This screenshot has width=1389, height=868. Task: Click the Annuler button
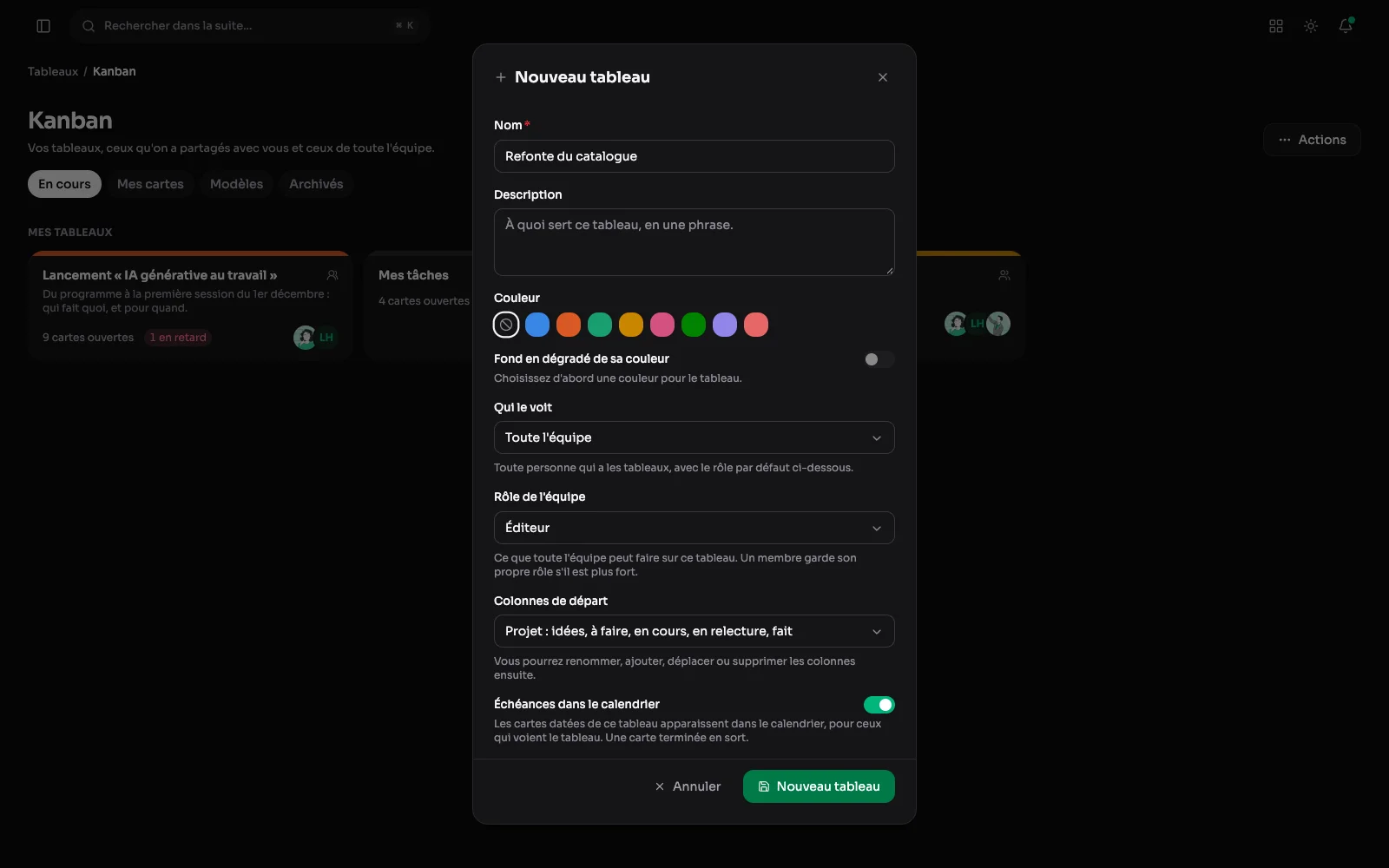tap(688, 786)
